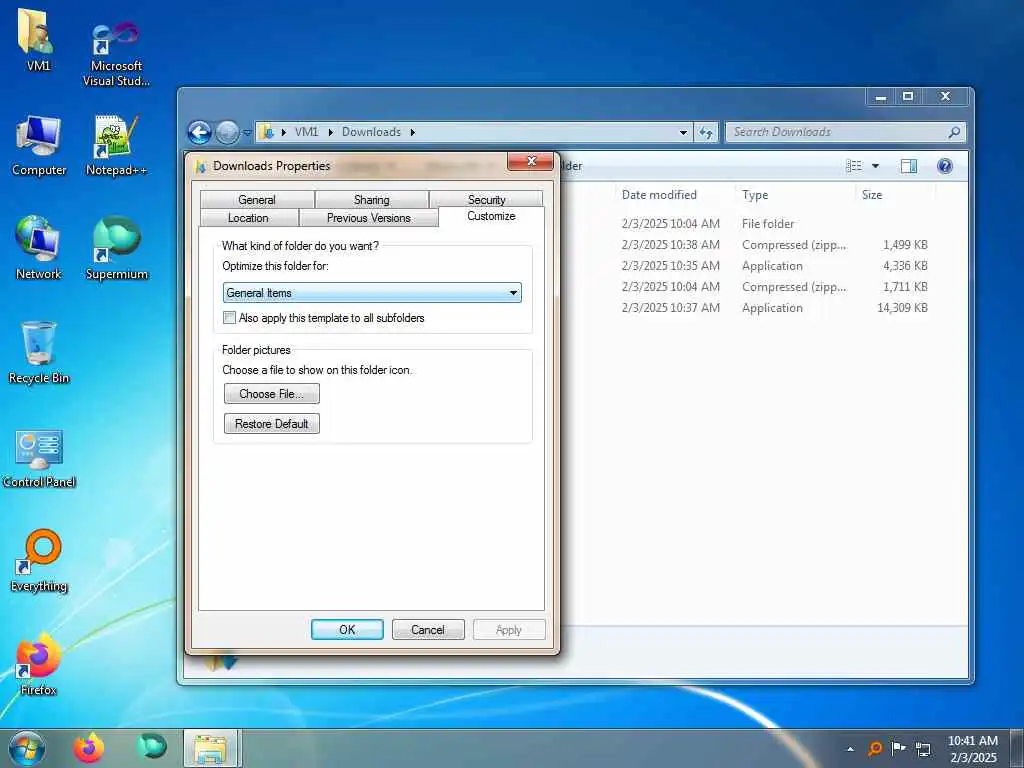The height and width of the screenshot is (768, 1024).
Task: Select the Everything search desktop shortcut
Action: tap(39, 560)
